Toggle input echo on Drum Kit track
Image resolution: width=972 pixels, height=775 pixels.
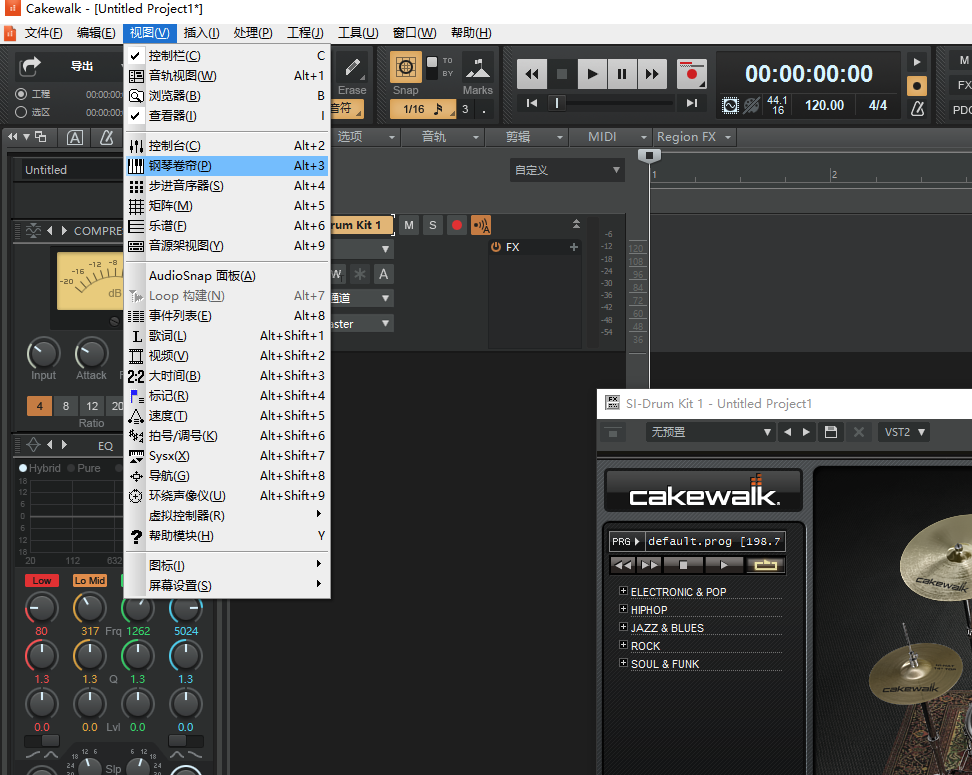point(481,225)
